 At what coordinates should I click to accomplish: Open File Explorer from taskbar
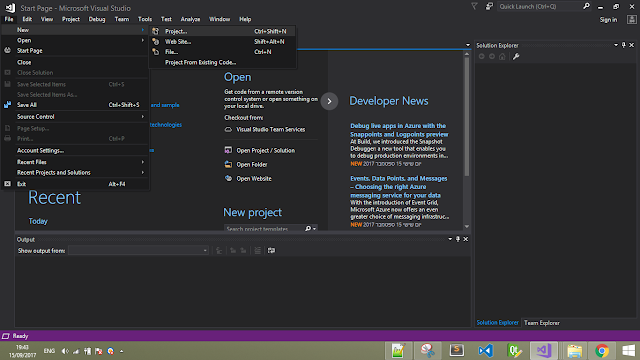point(574,350)
